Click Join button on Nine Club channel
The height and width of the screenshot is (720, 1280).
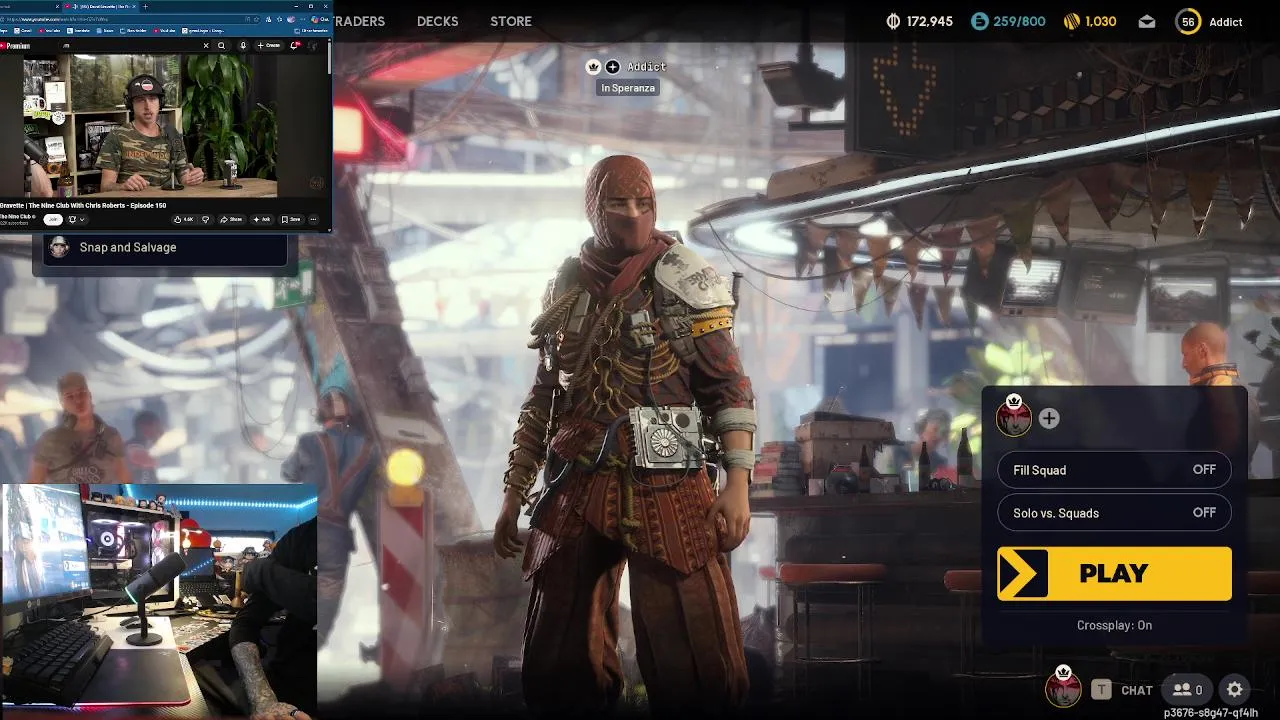[x=53, y=219]
